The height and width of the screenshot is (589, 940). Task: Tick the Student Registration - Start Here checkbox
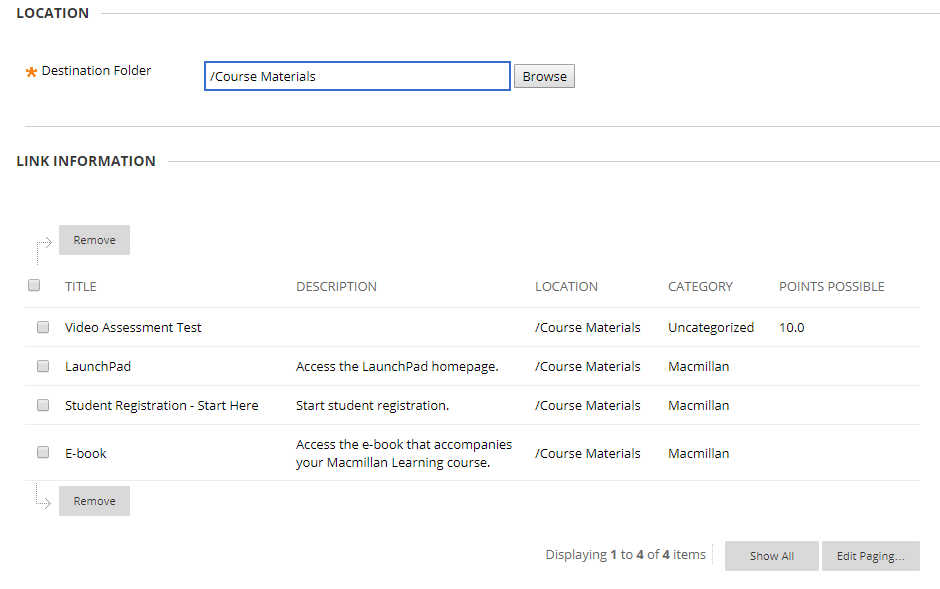(x=43, y=405)
